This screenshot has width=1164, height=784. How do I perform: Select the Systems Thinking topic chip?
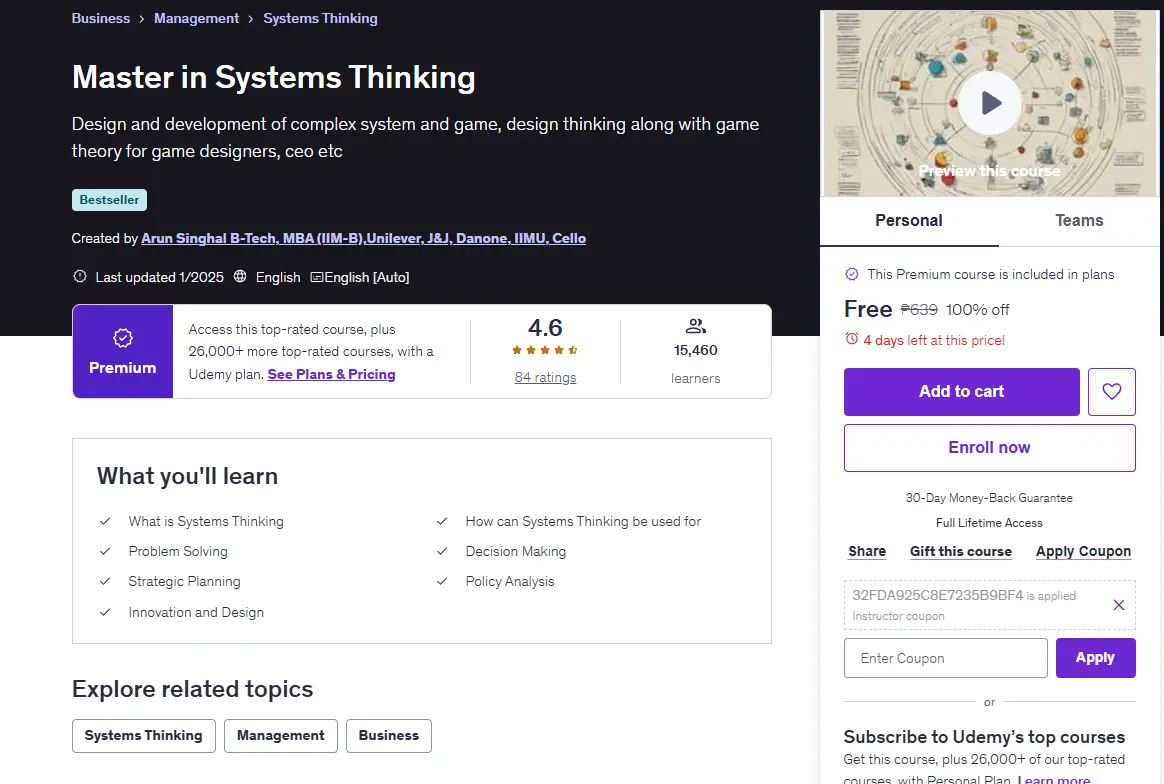click(143, 736)
